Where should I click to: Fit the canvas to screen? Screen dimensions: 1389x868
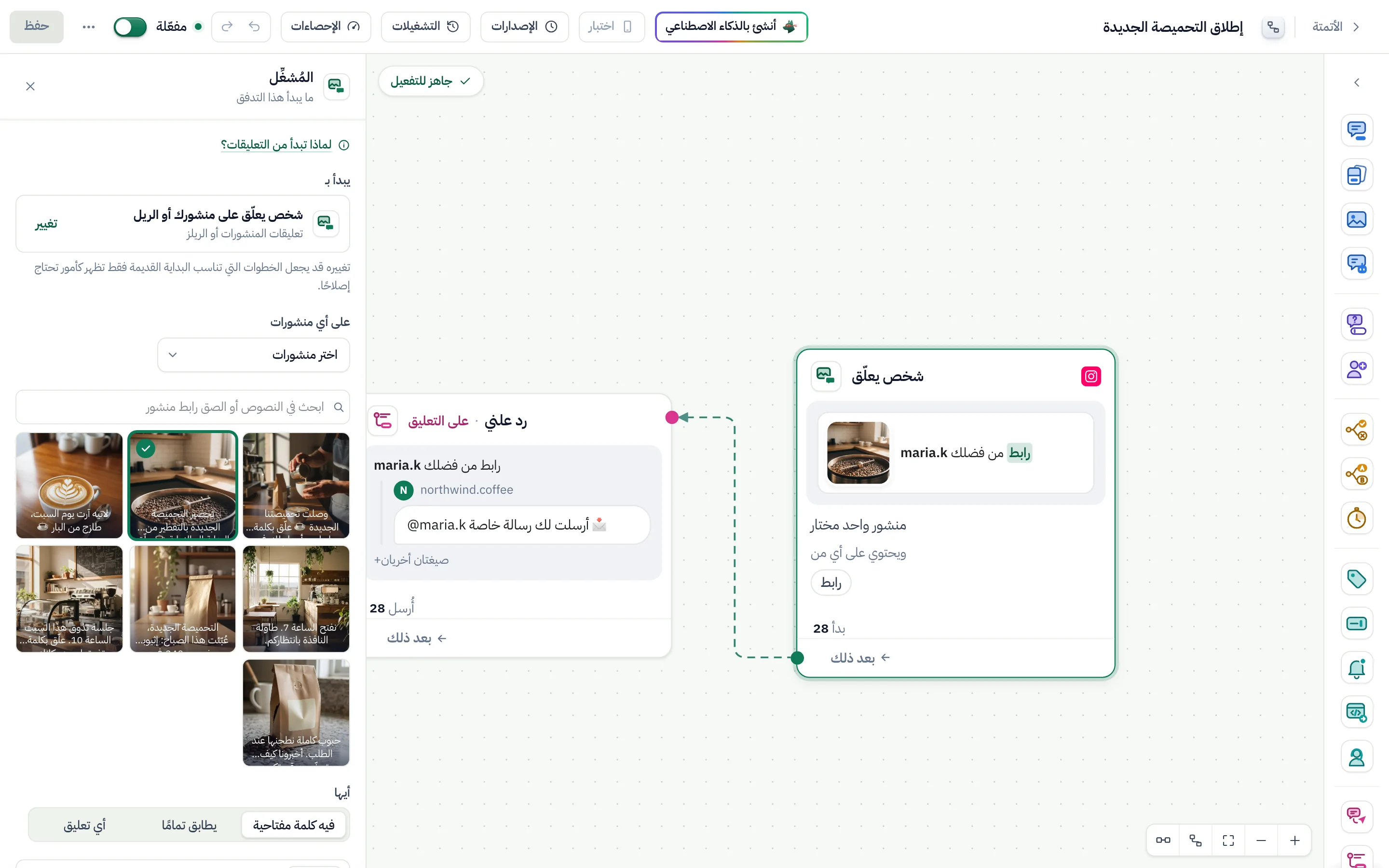tap(1228, 841)
